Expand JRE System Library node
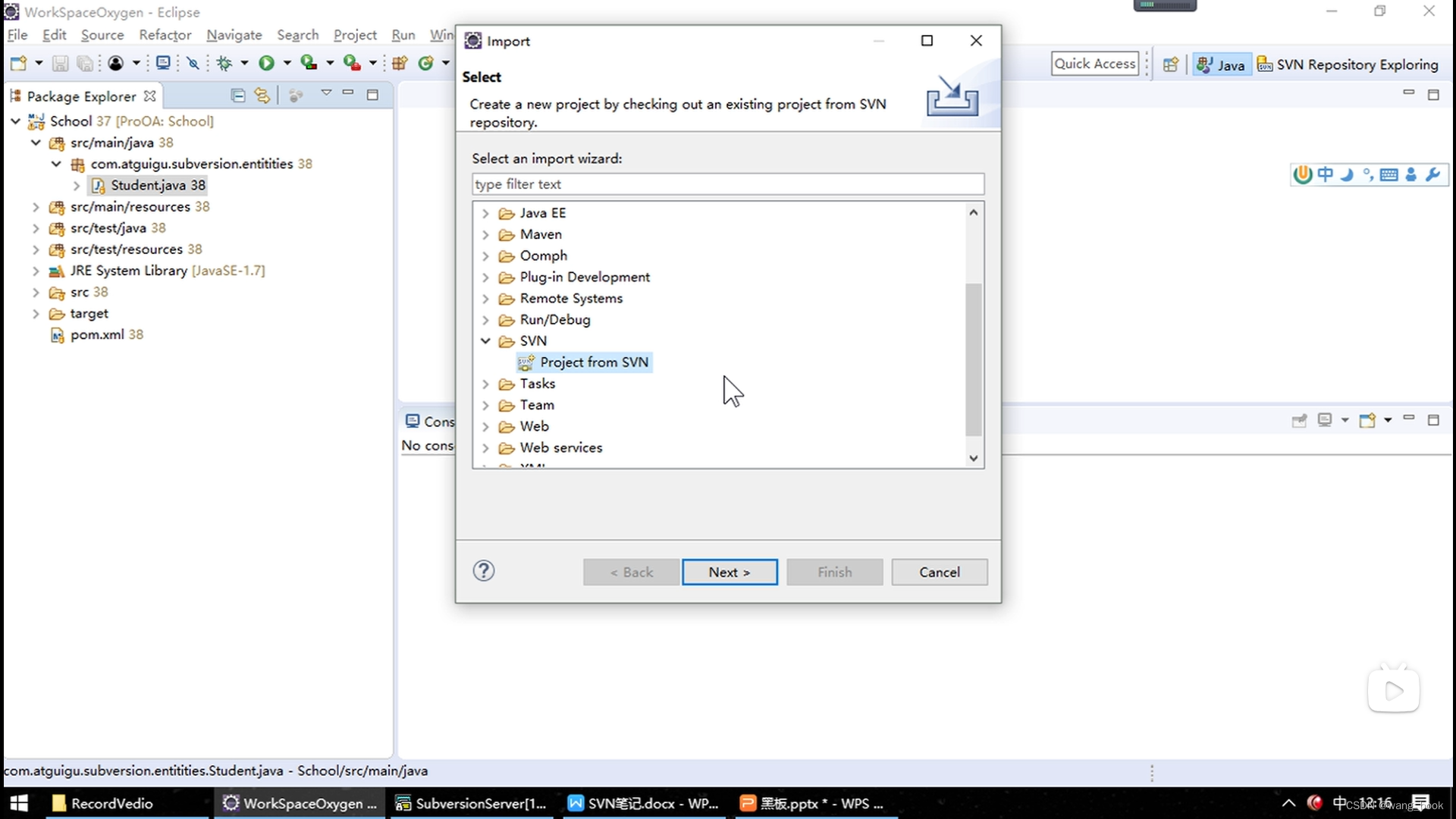1456x819 pixels. pos(36,271)
